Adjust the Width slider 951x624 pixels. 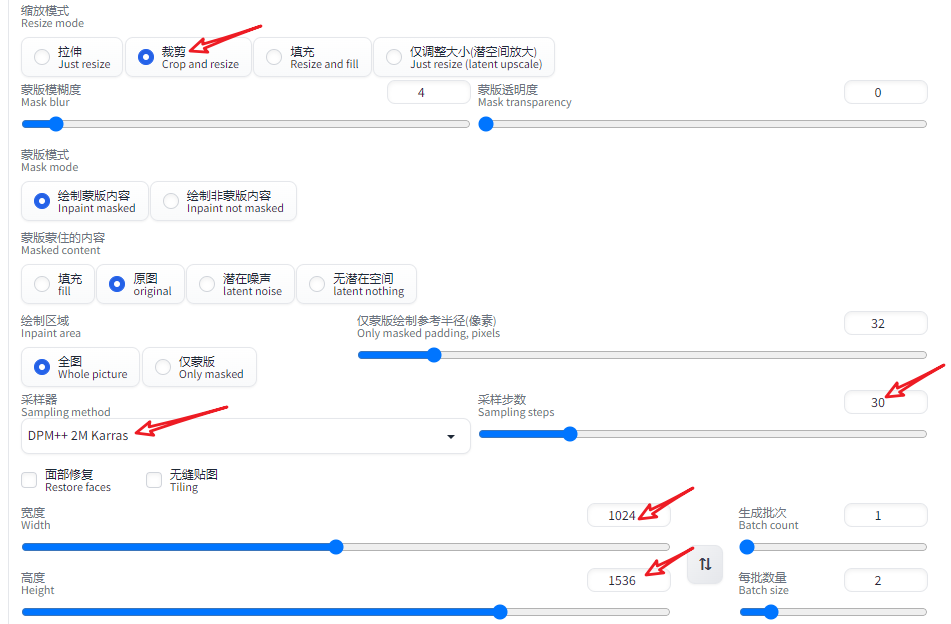click(x=346, y=546)
